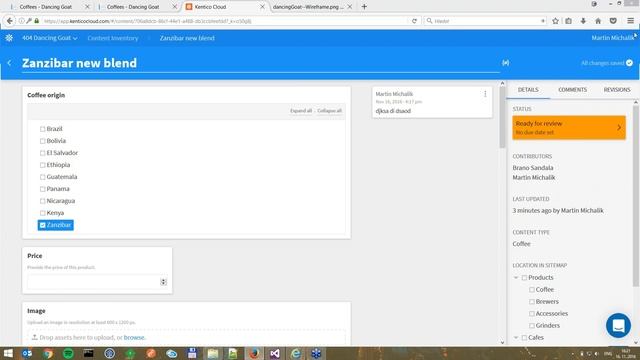
Task: Open Spotify from the taskbar
Action: click(68, 353)
